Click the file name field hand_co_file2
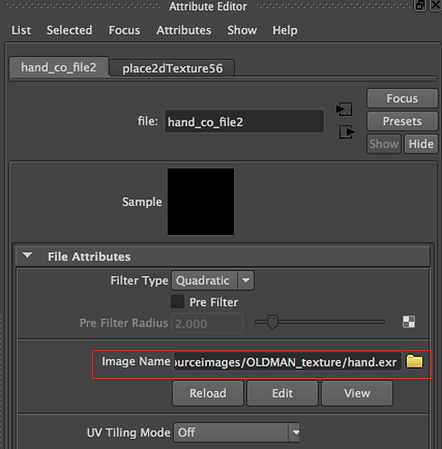 244,122
